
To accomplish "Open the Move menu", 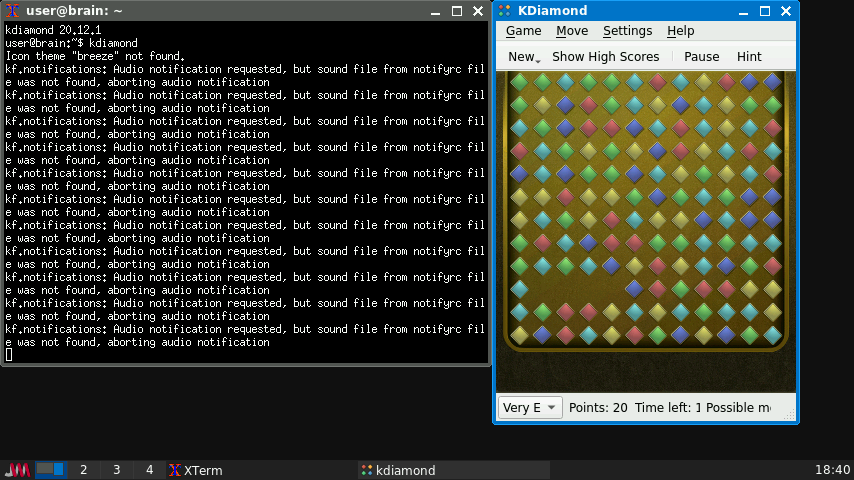I will (x=572, y=31).
